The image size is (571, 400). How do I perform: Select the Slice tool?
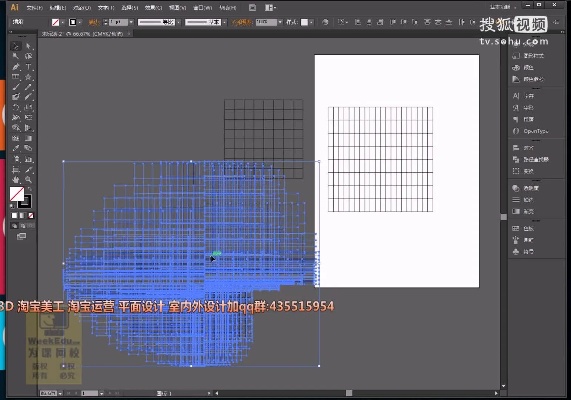pos(28,169)
